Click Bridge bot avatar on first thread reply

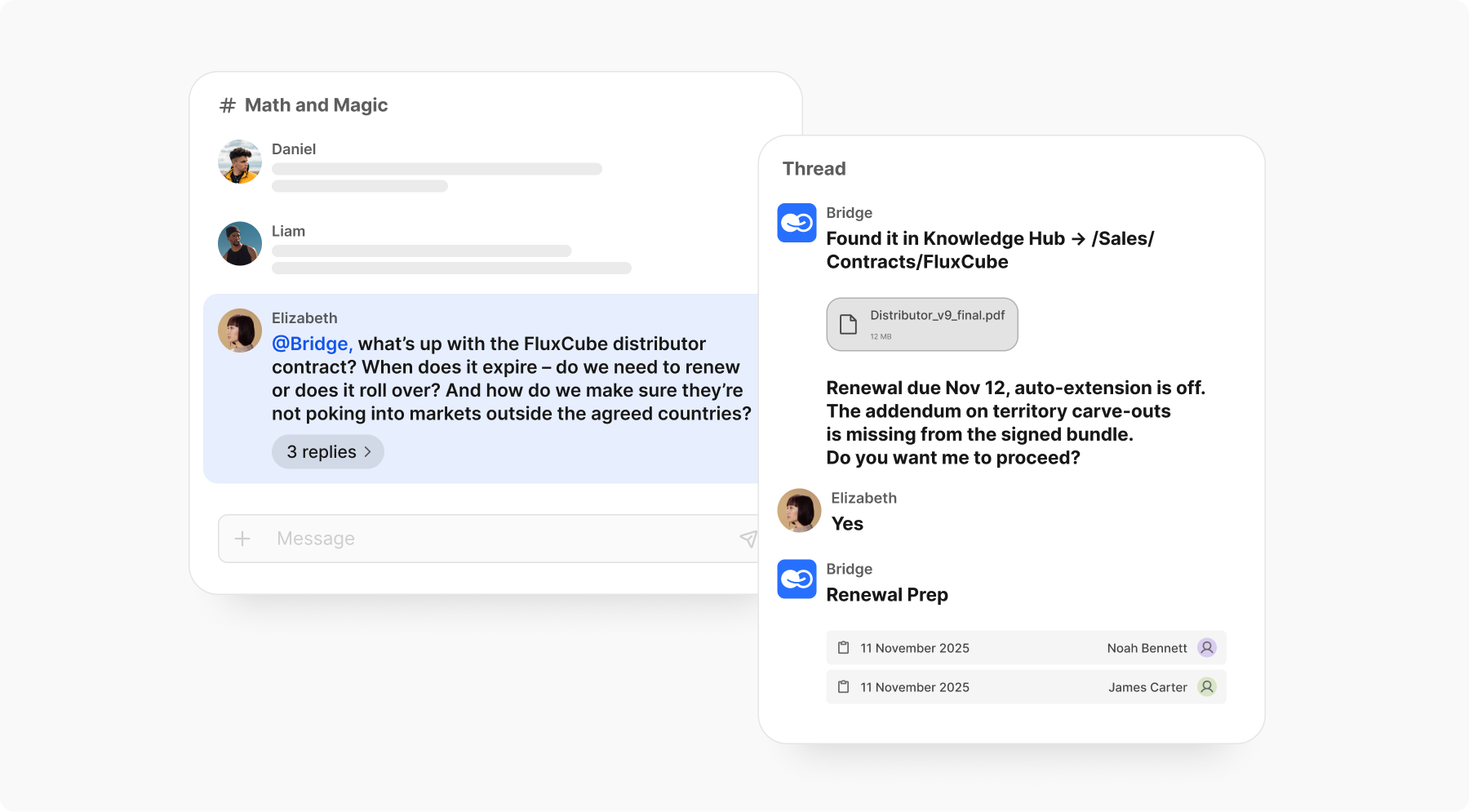tap(797, 223)
